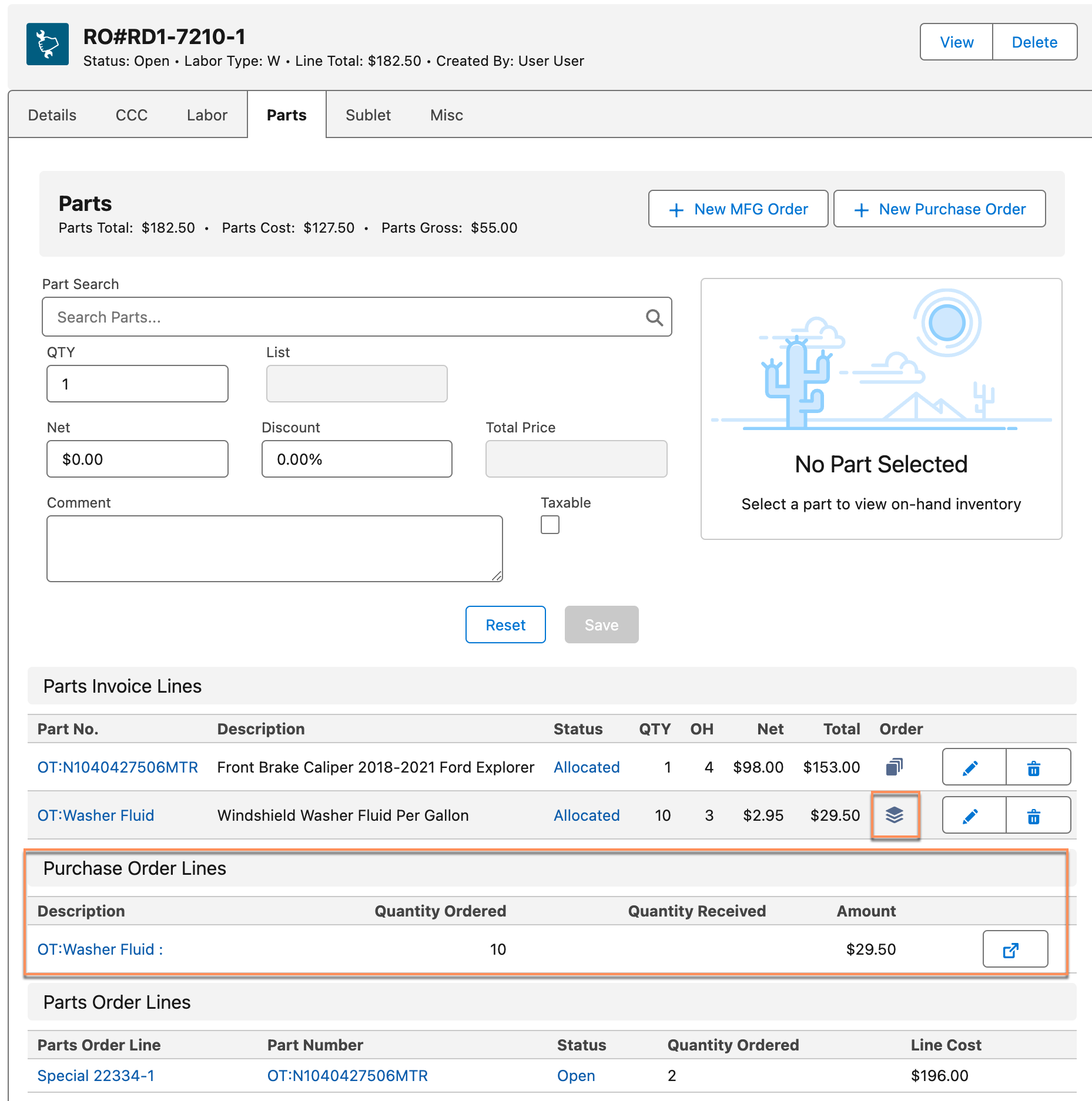Open the Labor tab
Image resolution: width=1092 pixels, height=1101 pixels.
[x=207, y=115]
